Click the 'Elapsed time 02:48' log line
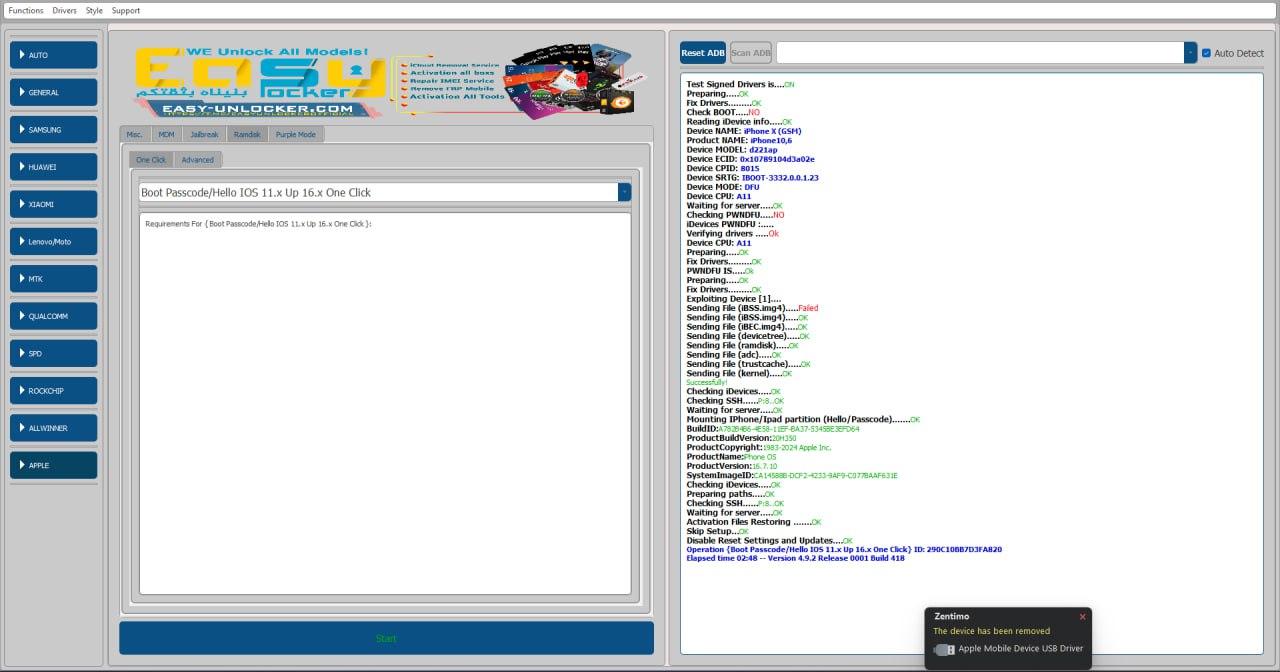 (x=795, y=559)
